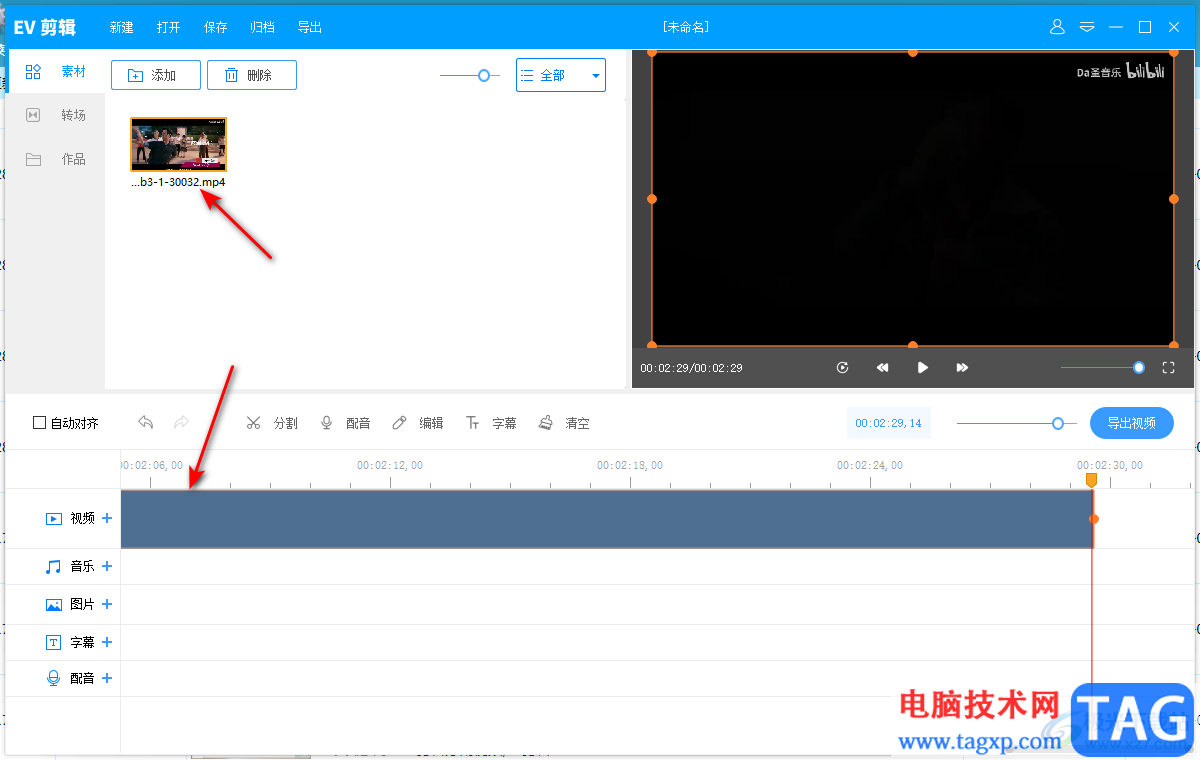1200x760 pixels.
Task: Play the preview video
Action: click(923, 368)
